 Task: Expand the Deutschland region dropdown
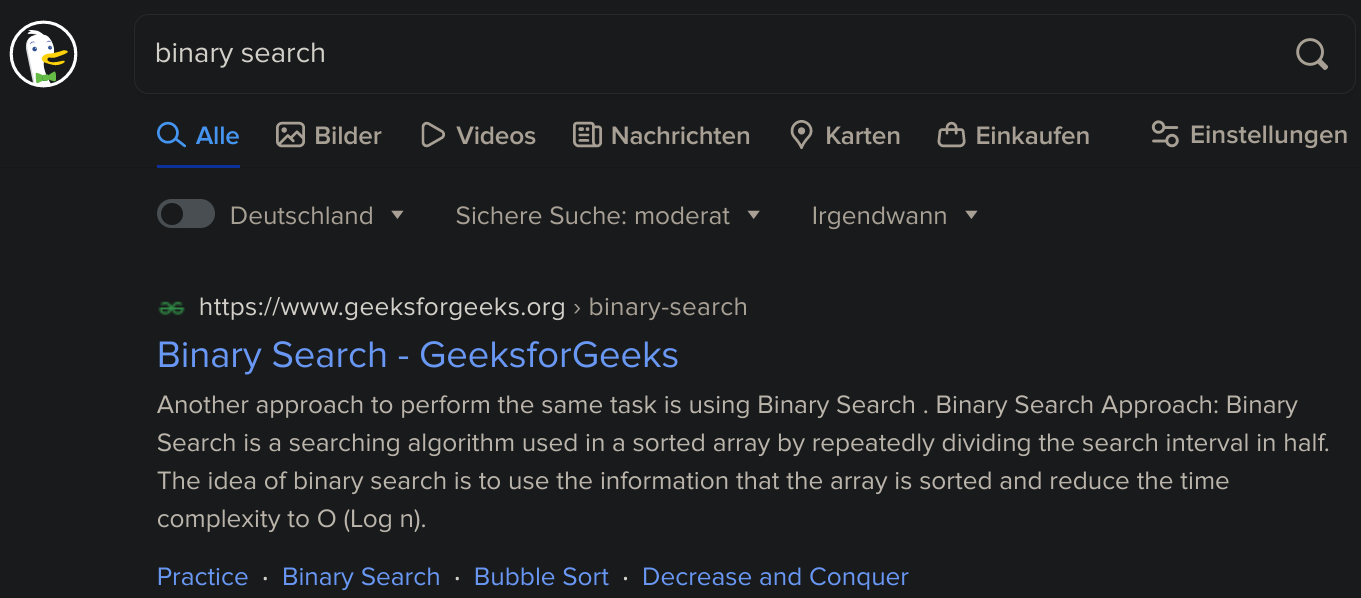[317, 215]
